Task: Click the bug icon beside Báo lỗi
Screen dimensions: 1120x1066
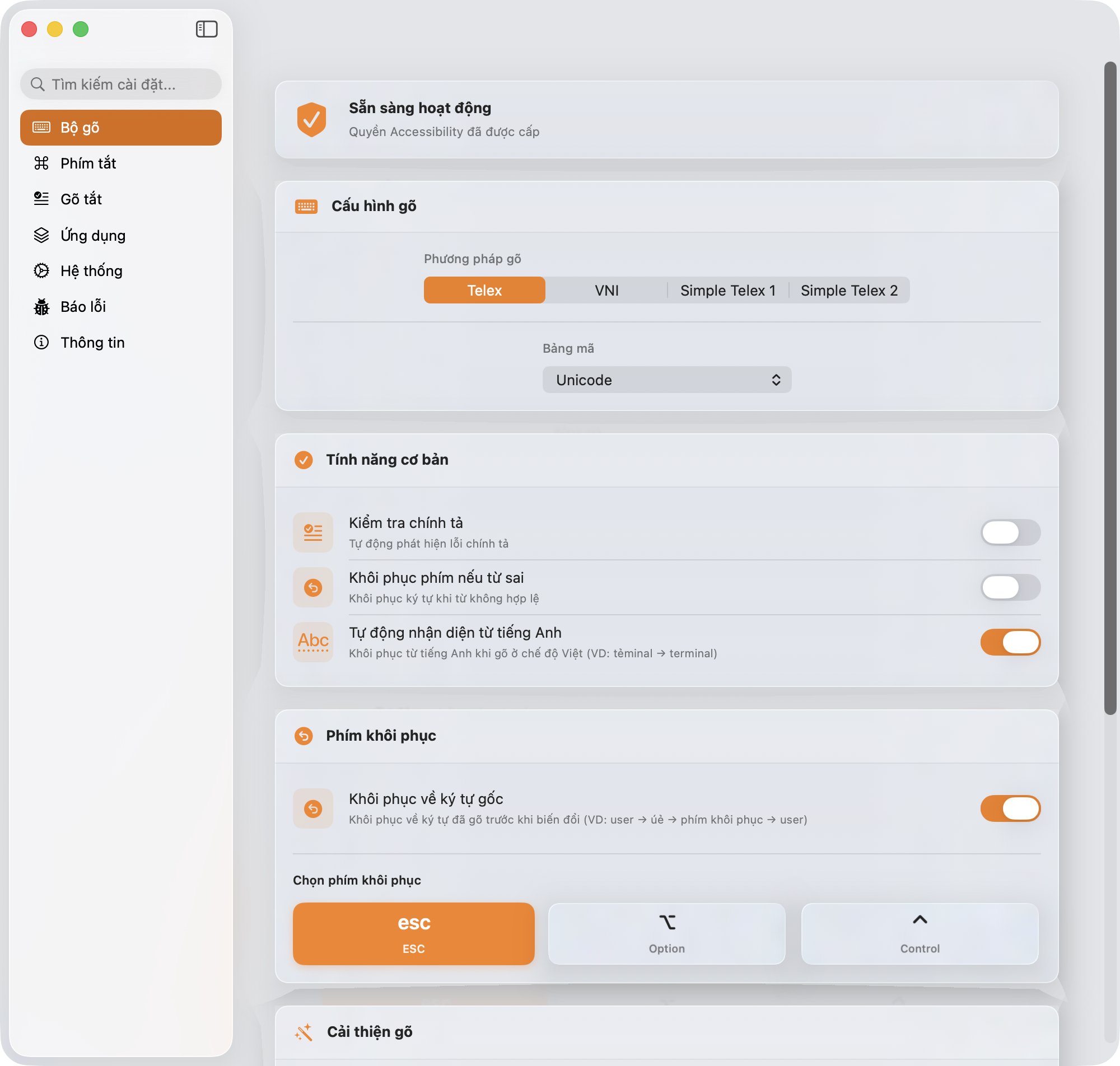Action: pos(41,307)
